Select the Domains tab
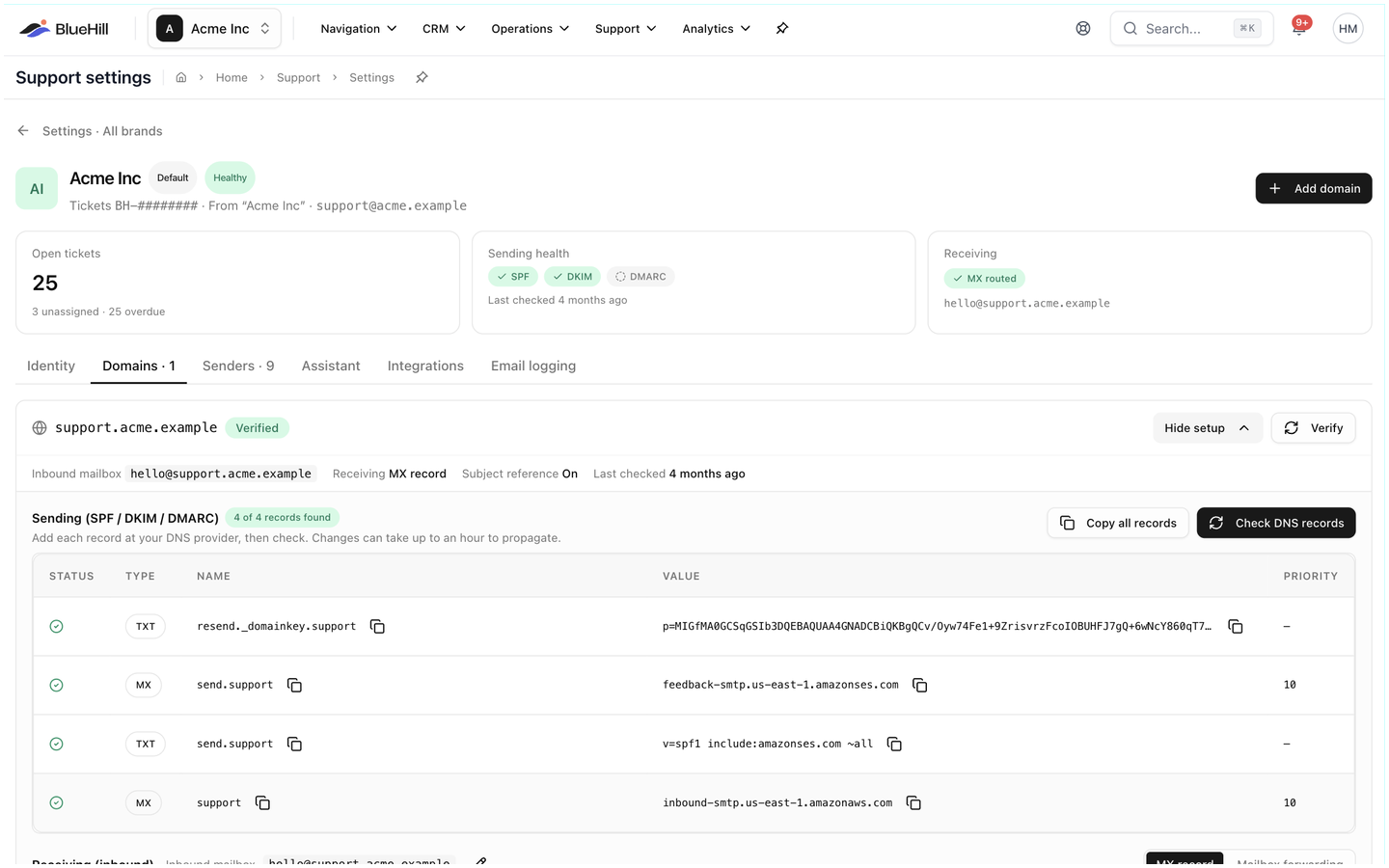The width and height of the screenshot is (1389, 868). [139, 366]
